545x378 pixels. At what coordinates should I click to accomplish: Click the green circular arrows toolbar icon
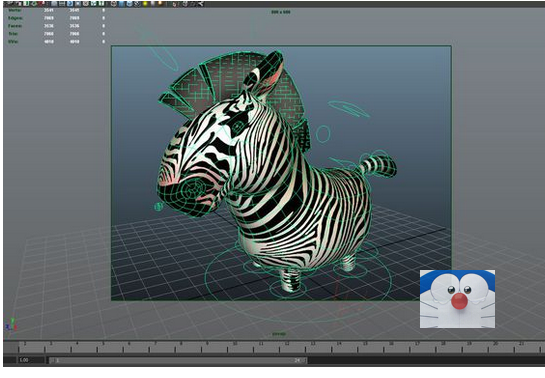[34, 3]
